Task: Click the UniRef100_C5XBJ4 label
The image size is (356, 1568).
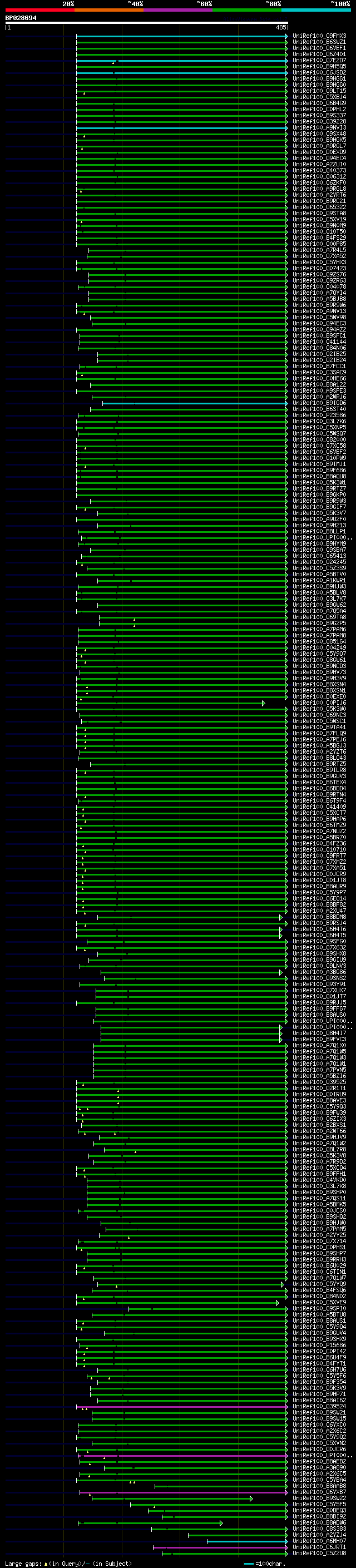Action: point(319,97)
